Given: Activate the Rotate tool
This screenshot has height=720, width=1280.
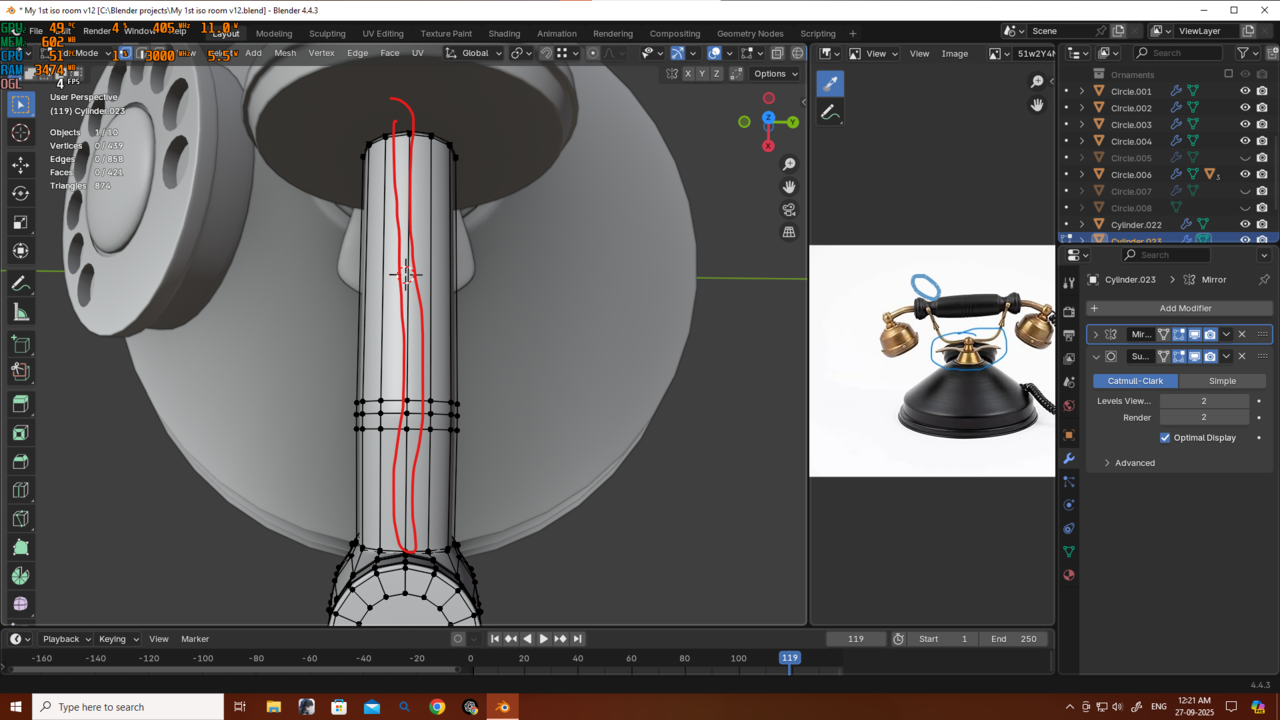Looking at the screenshot, I should pyautogui.click(x=20, y=194).
